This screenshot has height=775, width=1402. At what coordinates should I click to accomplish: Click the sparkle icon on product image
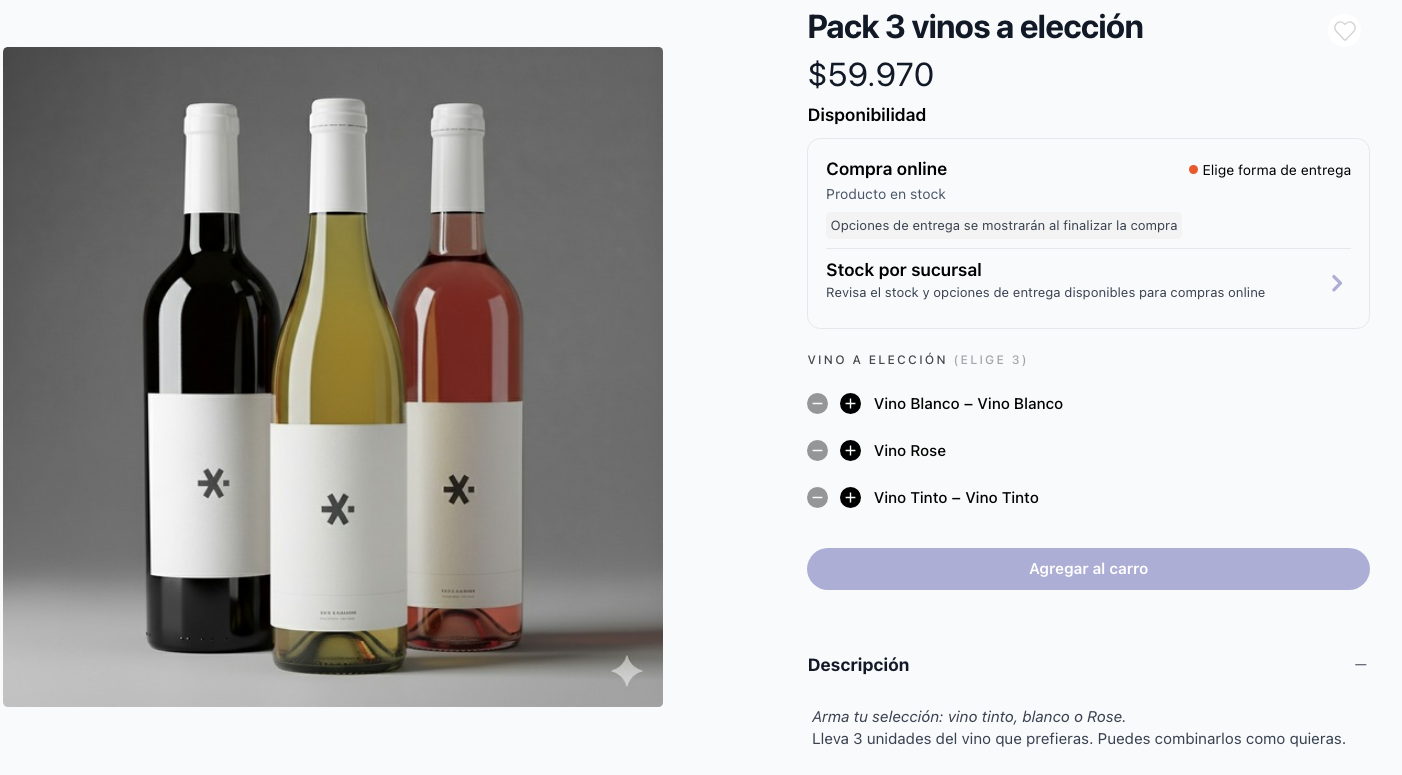[627, 671]
